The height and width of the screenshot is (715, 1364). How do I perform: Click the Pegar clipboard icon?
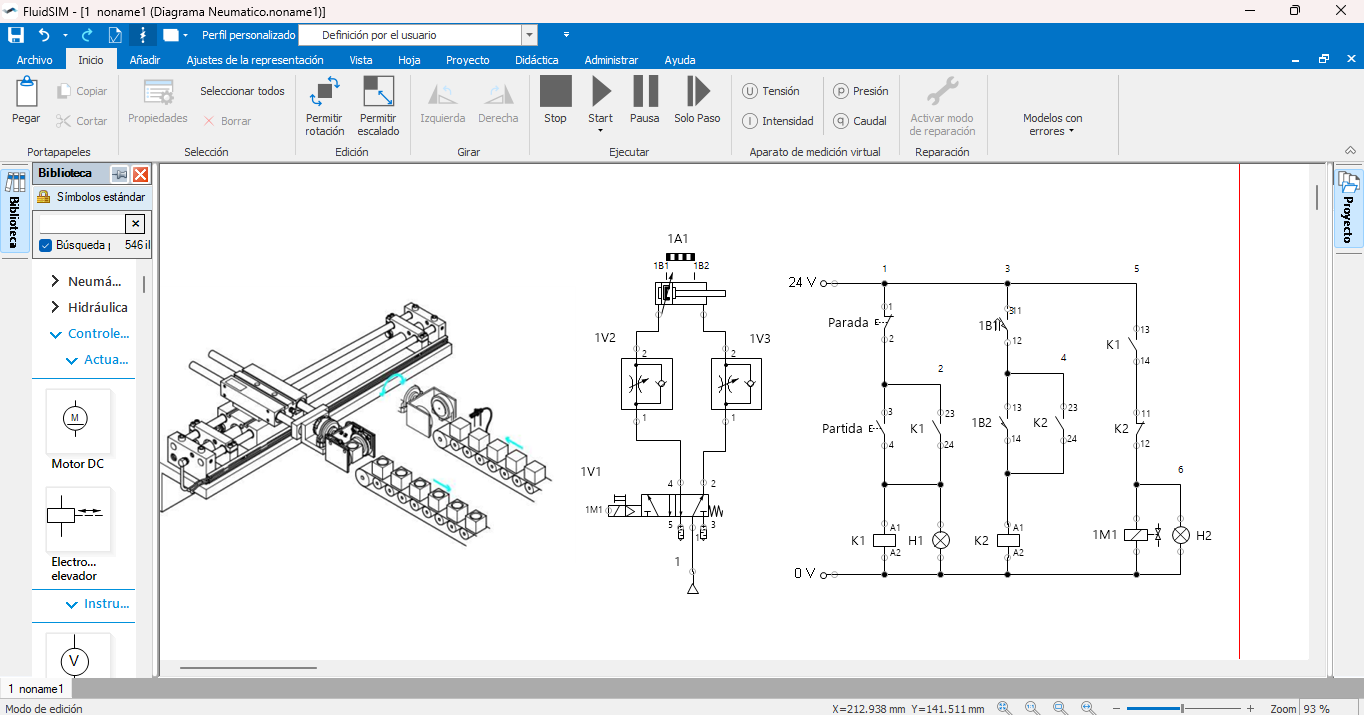[26, 93]
